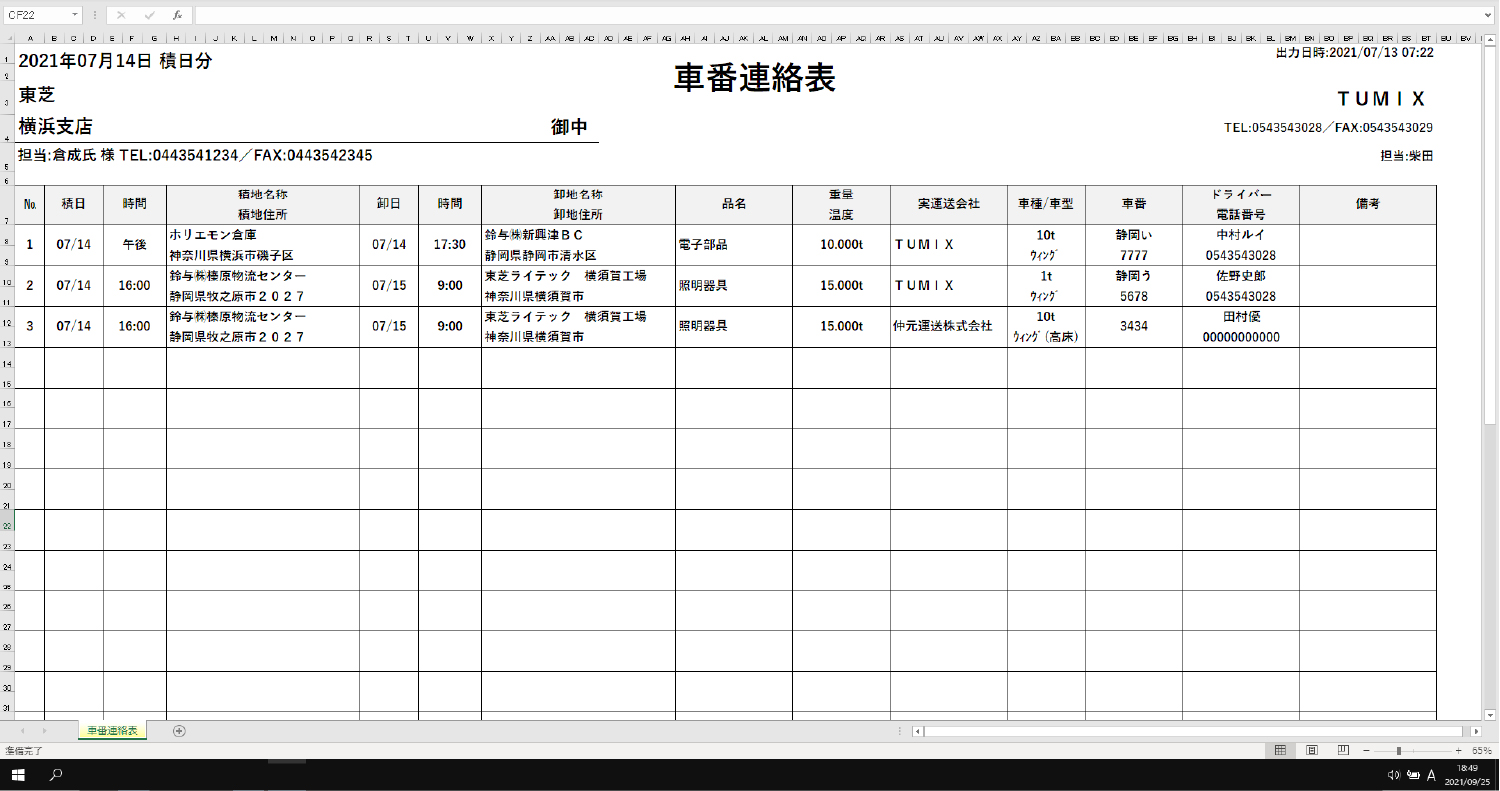Open the Windows Start menu
The image size is (1500, 791).
[17, 774]
